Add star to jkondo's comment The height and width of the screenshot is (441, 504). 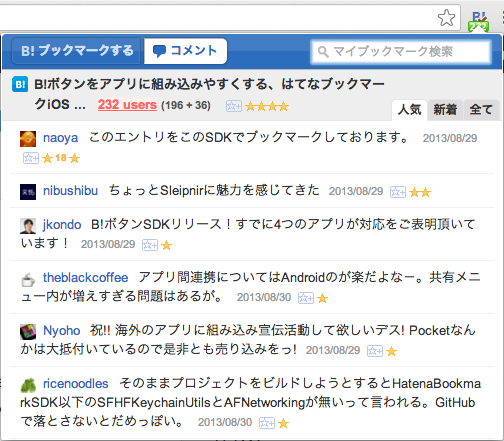pyautogui.click(x=150, y=245)
